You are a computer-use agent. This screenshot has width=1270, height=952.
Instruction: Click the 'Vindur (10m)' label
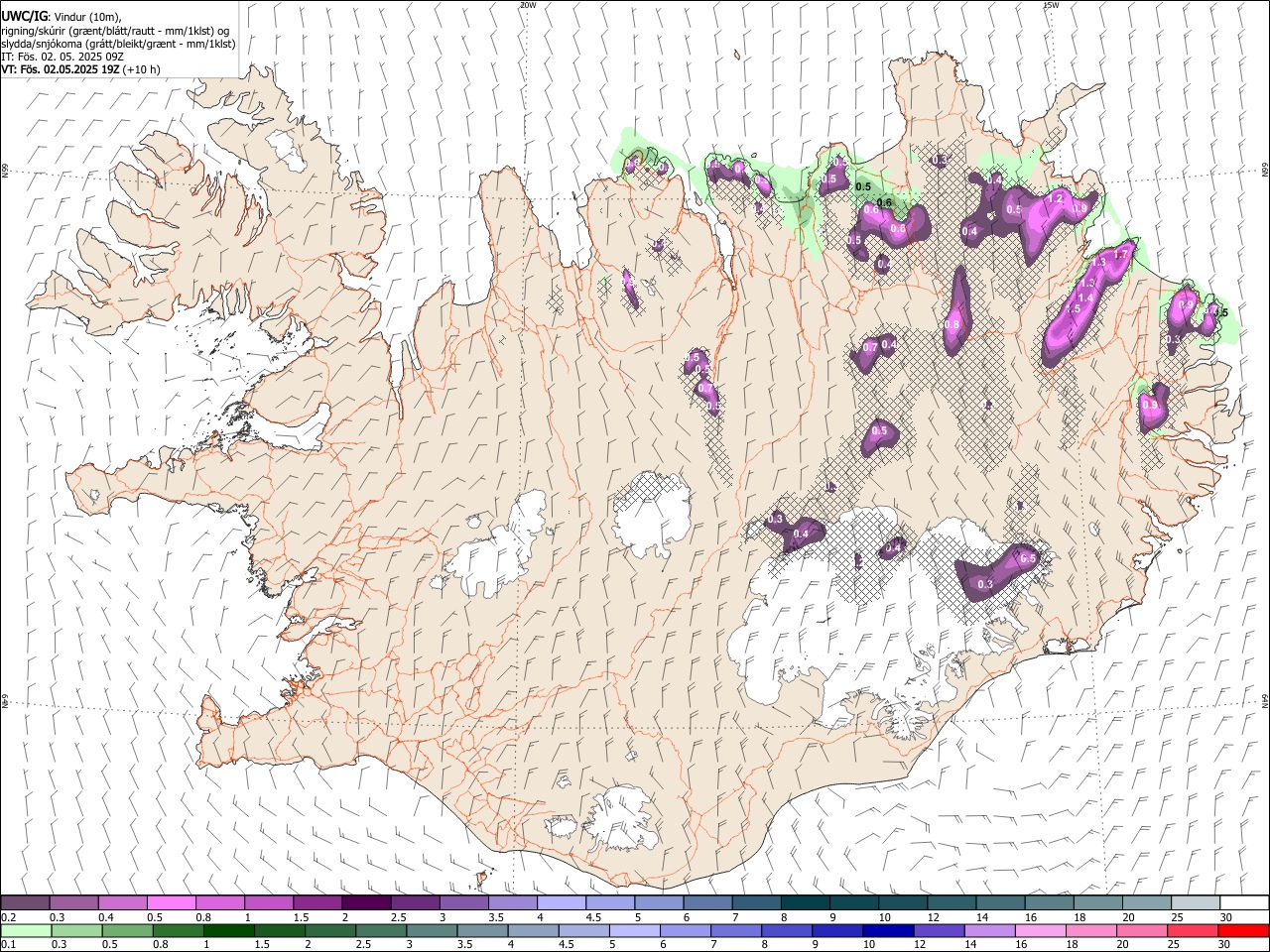click(x=86, y=16)
